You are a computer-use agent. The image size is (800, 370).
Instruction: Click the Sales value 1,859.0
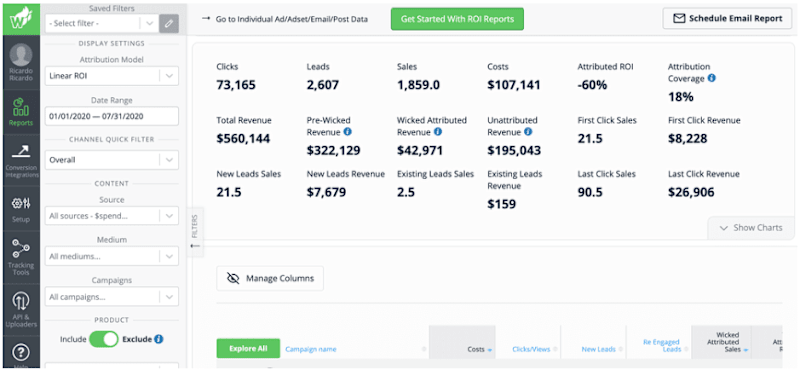[x=418, y=85]
